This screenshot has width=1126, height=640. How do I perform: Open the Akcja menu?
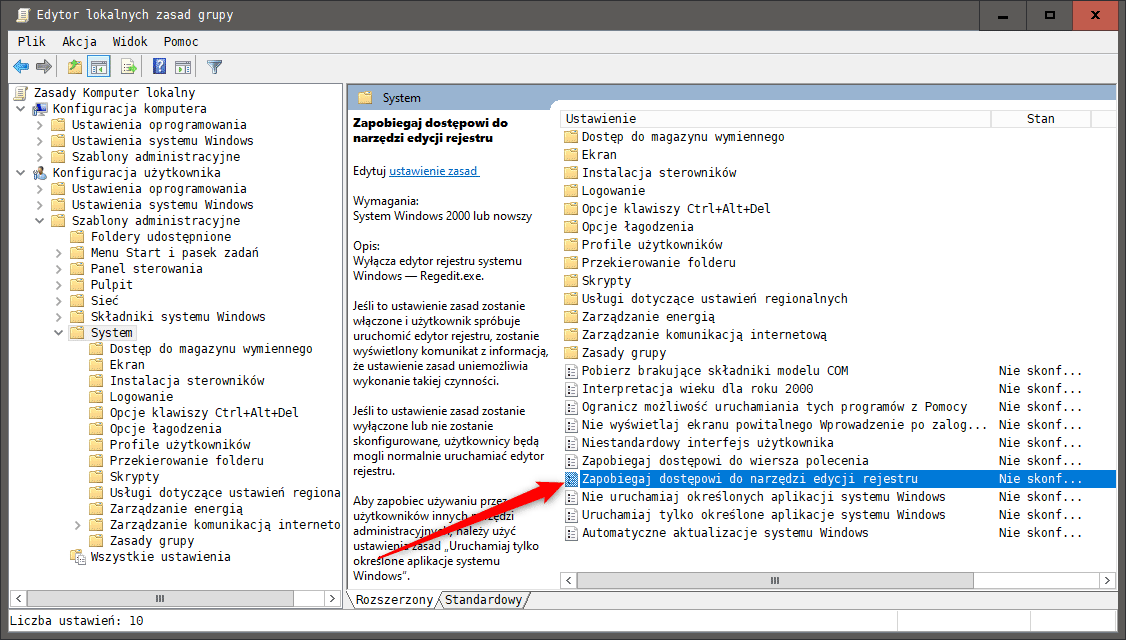pos(79,42)
